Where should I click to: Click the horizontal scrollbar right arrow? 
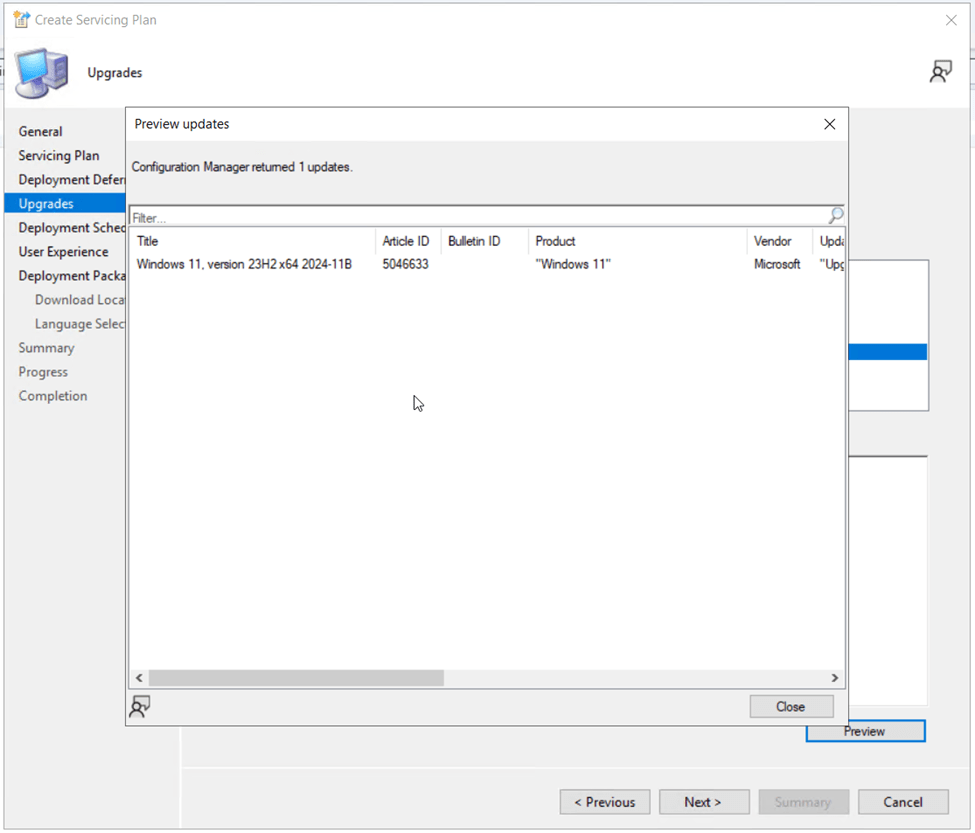(835, 678)
